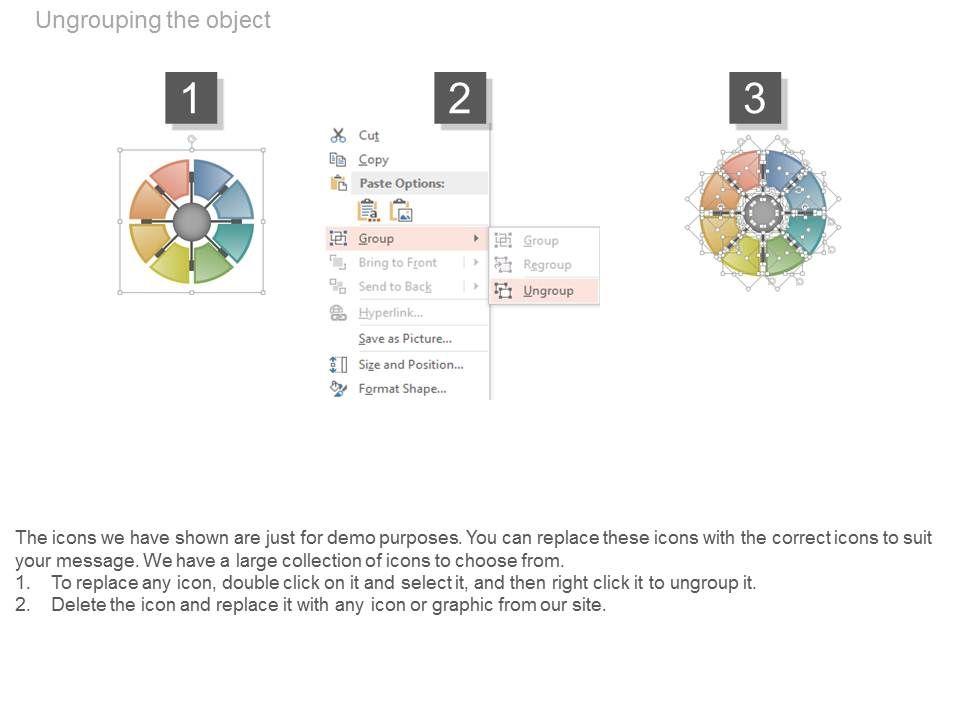Click the scissors Cut icon
Image resolution: width=960 pixels, height=720 pixels.
338,135
